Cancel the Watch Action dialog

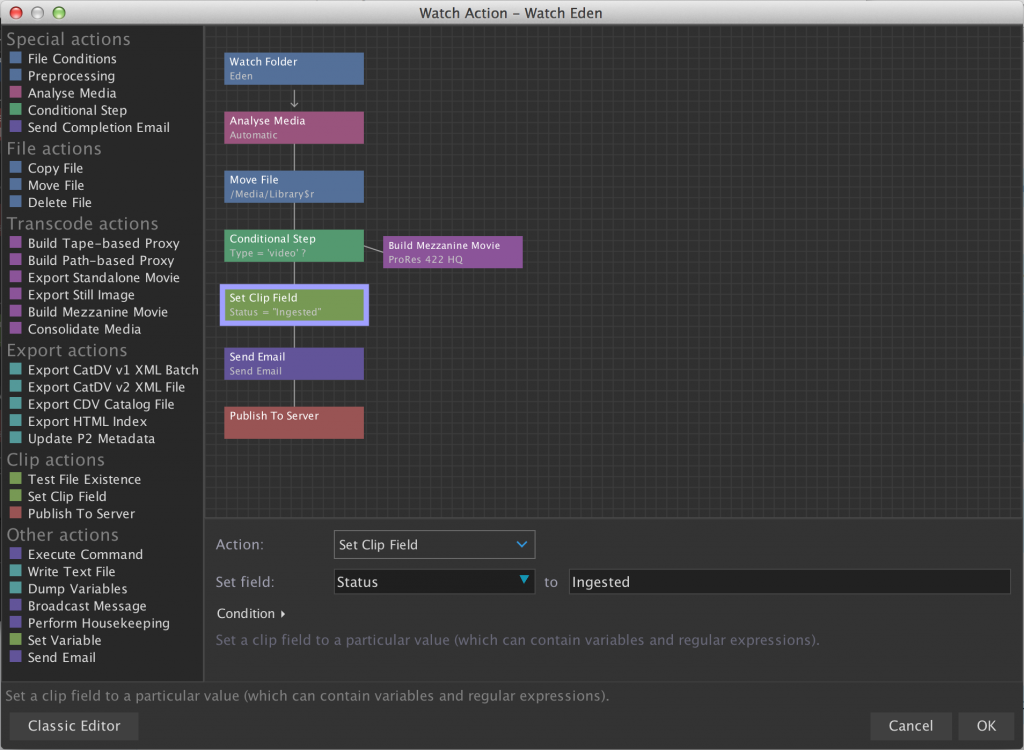(x=910, y=726)
